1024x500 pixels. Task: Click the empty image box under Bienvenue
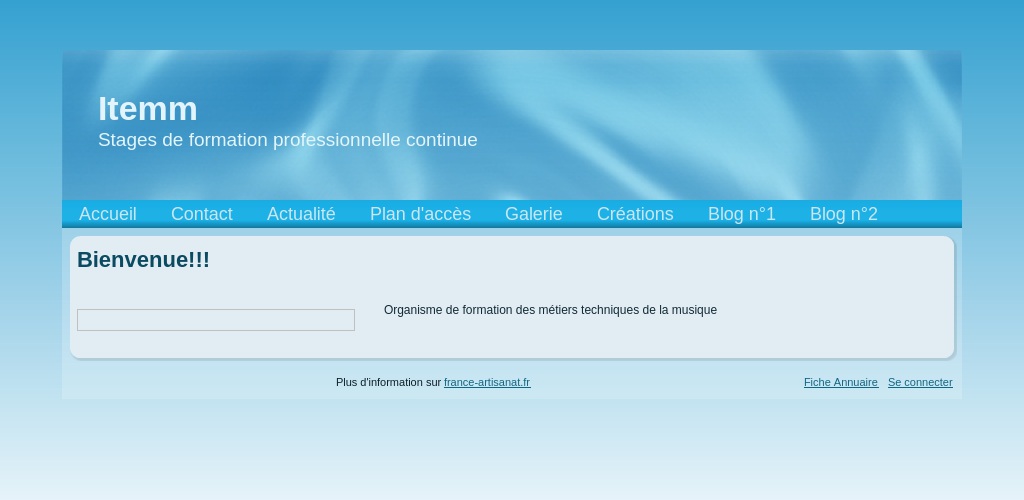(216, 320)
